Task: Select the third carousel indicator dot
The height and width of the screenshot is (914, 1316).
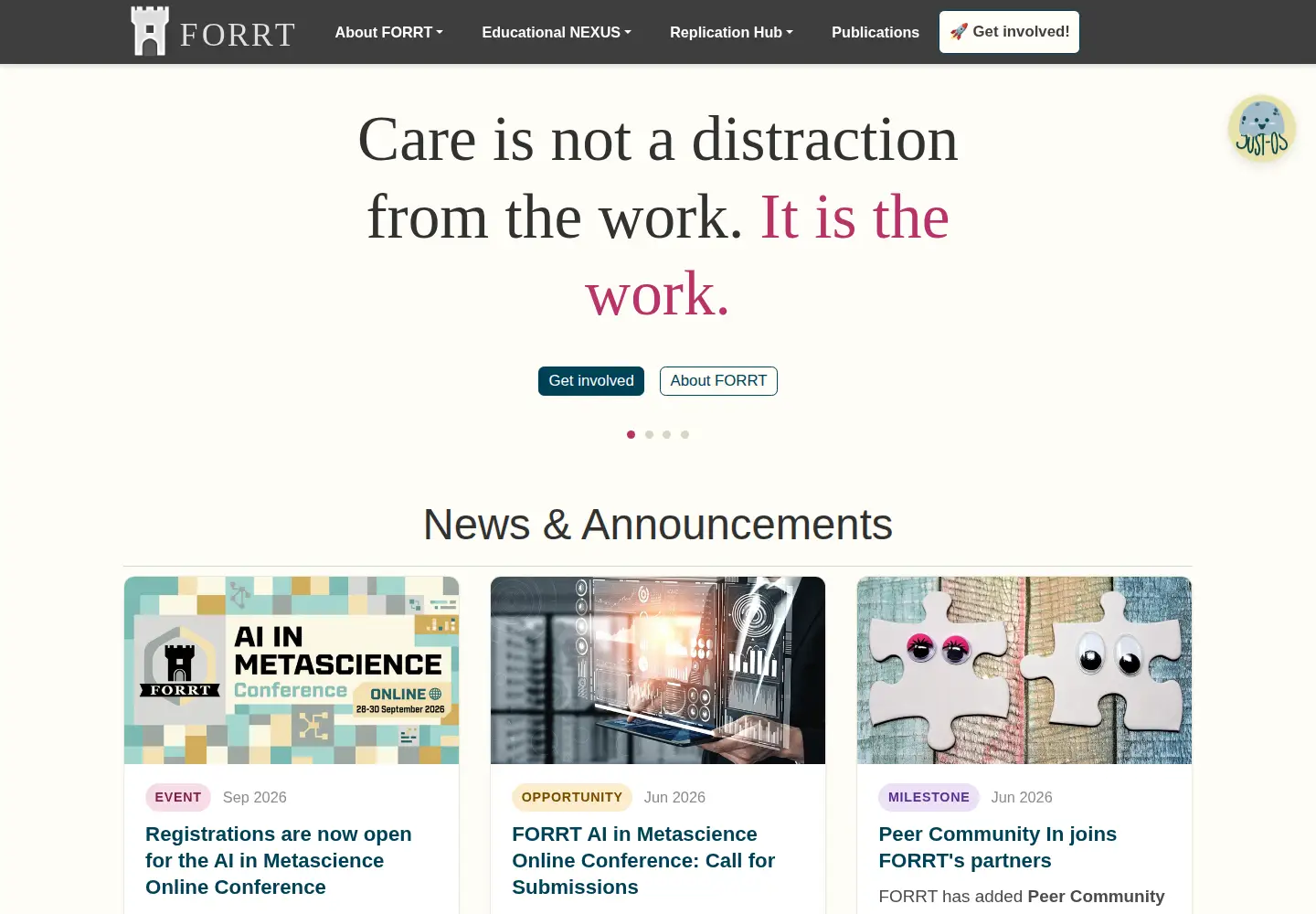Action: pyautogui.click(x=666, y=434)
